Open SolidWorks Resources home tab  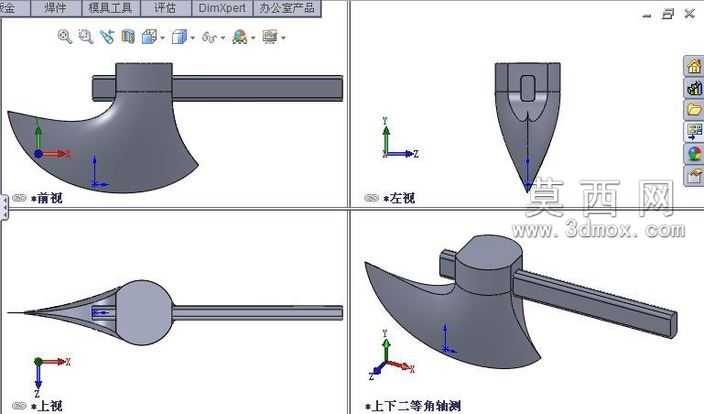[694, 66]
